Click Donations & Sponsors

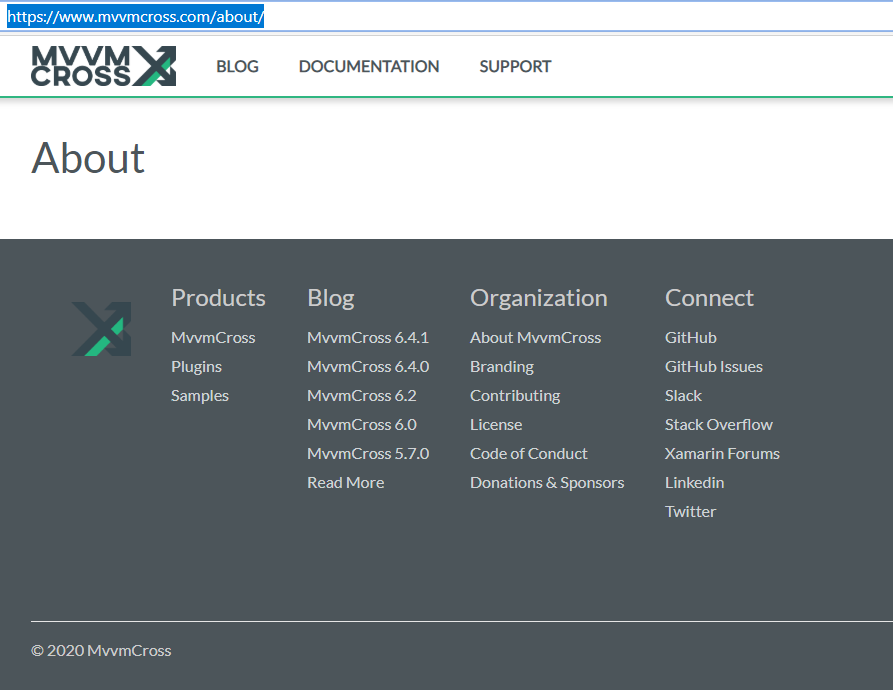(547, 482)
